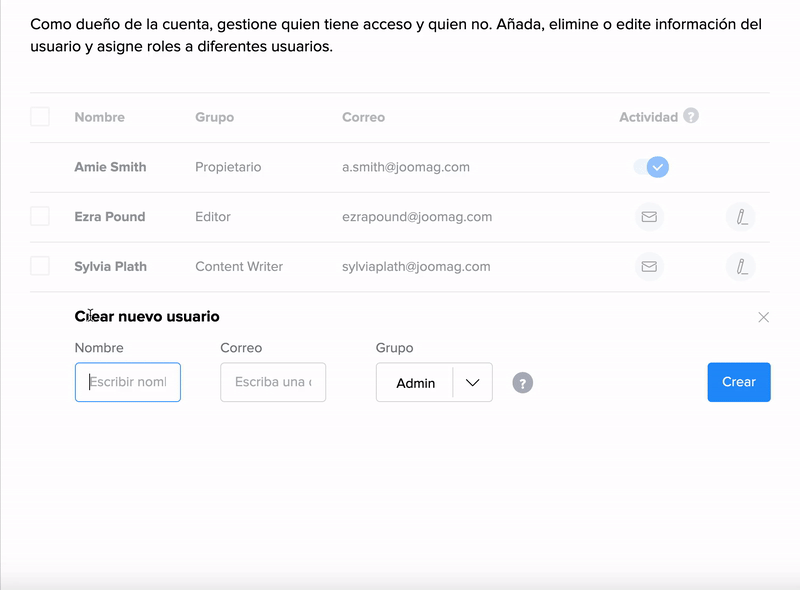
Task: Click the ezrapound@joomag.com email address
Action: 416,217
